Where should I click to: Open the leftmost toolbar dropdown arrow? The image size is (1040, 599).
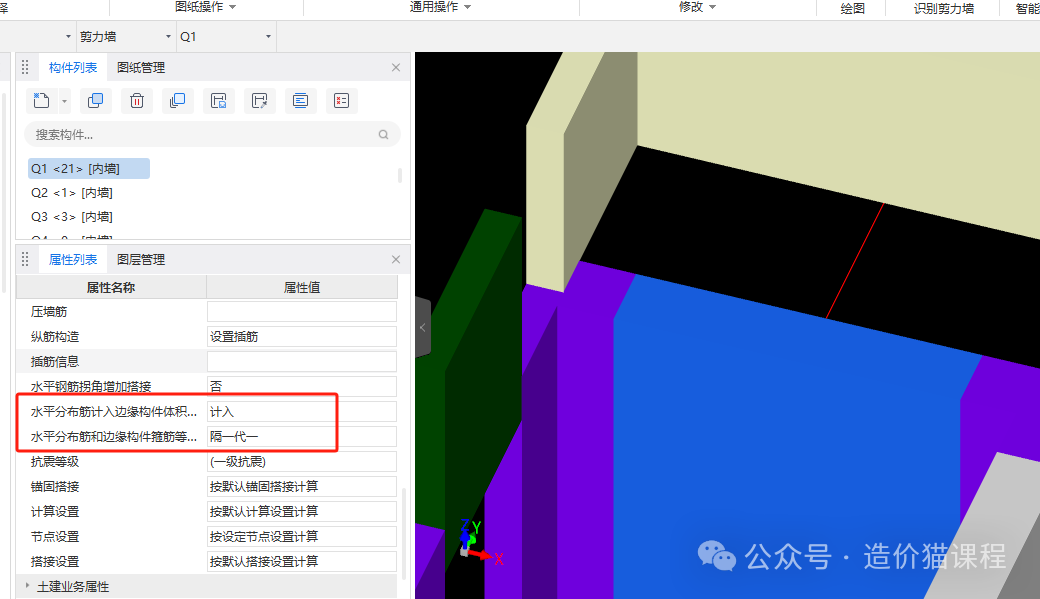click(x=68, y=36)
